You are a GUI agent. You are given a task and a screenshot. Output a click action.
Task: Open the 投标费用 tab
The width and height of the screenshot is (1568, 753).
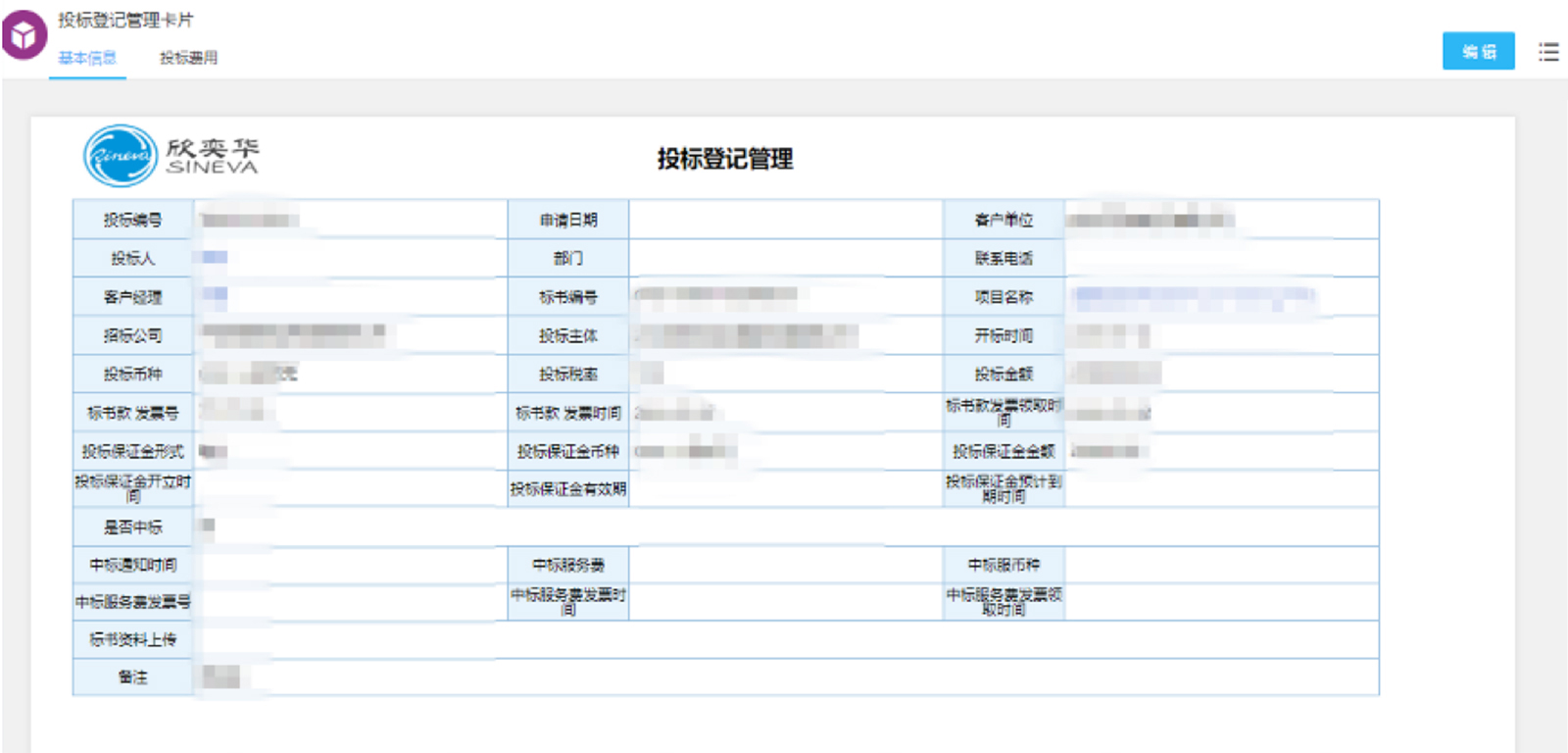coord(188,58)
